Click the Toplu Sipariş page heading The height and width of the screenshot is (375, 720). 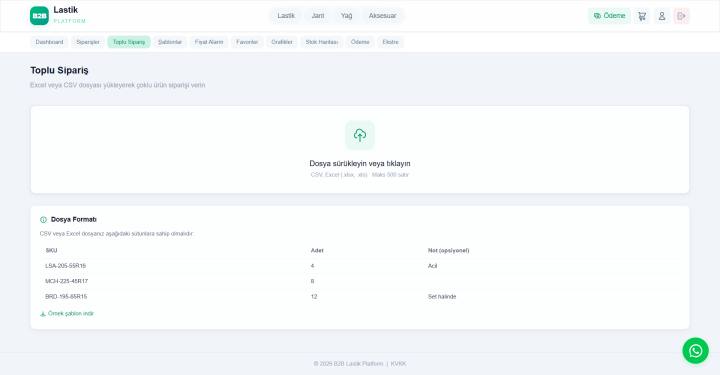pyautogui.click(x=59, y=70)
